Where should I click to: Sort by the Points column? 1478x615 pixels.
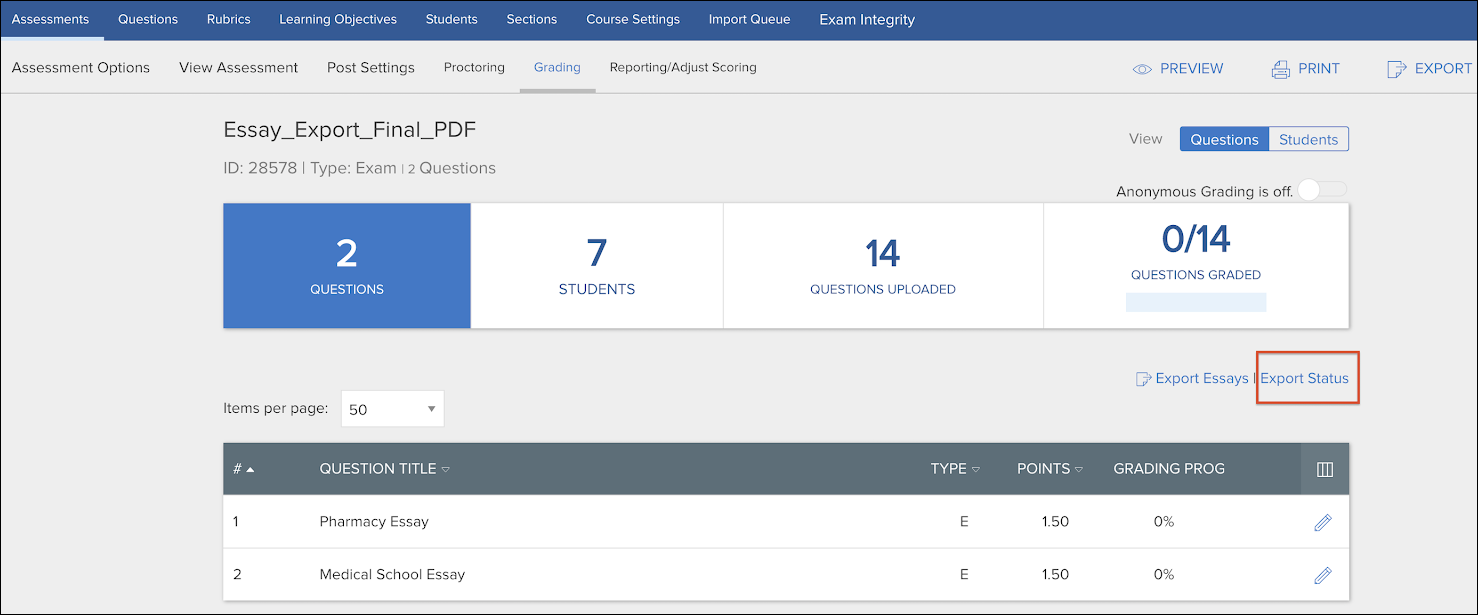tap(1050, 469)
